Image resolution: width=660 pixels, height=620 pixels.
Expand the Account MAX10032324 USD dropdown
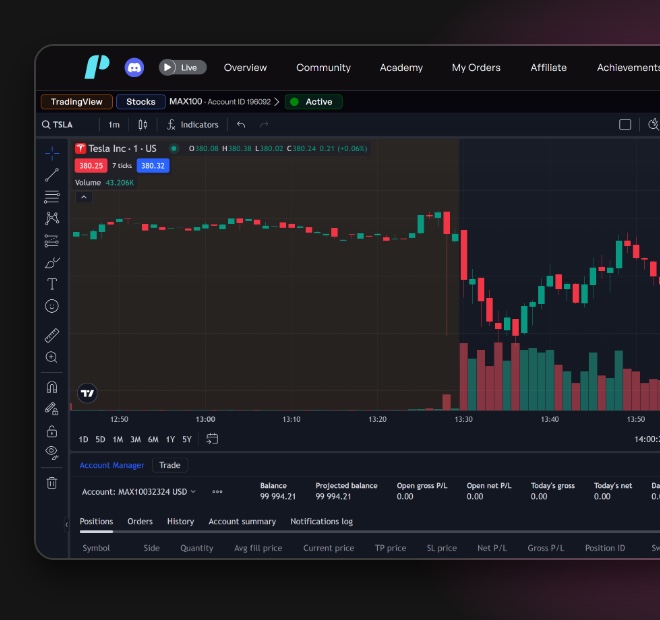coord(138,492)
